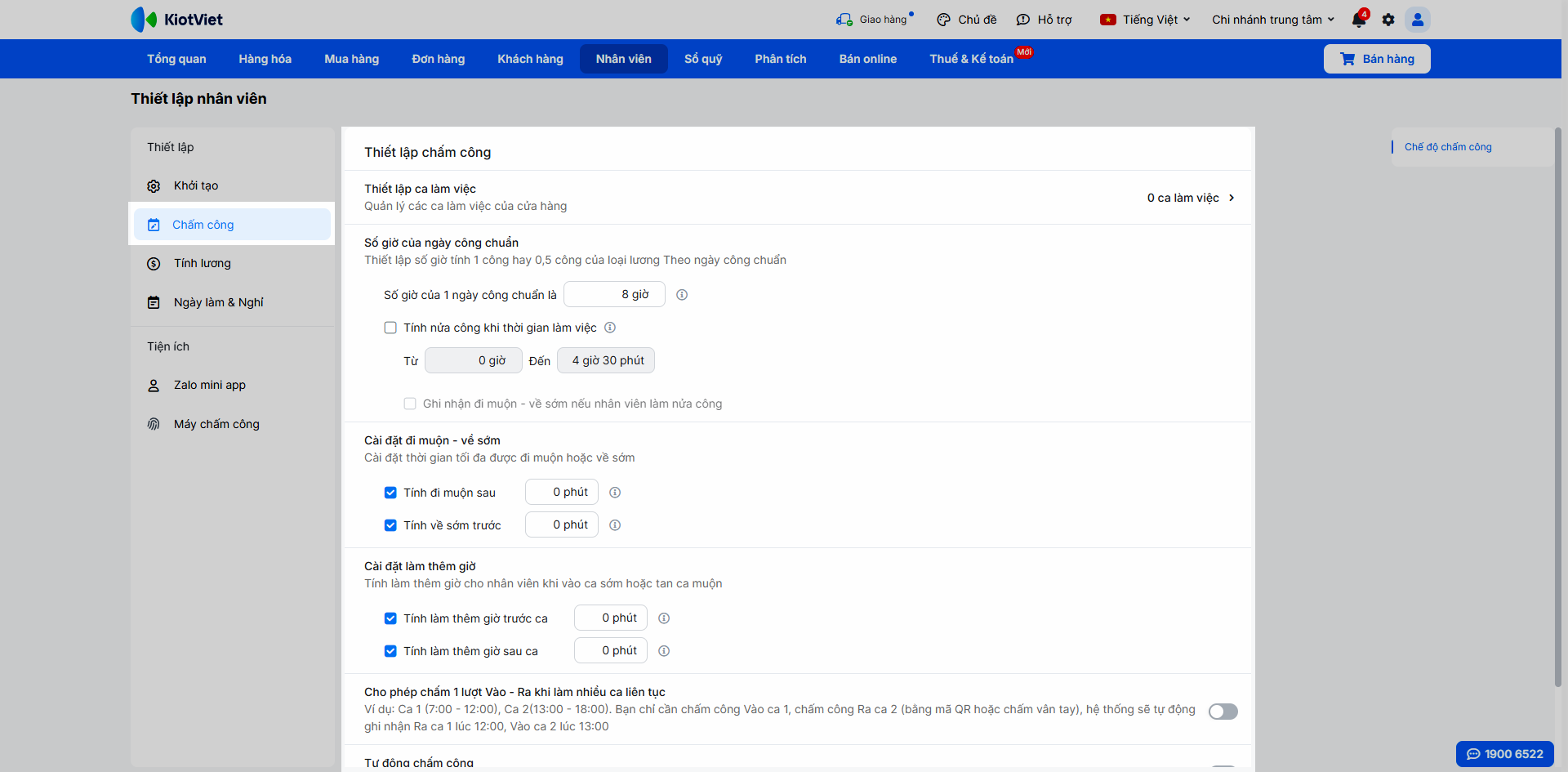Image resolution: width=1568 pixels, height=772 pixels.
Task: Edit overtime after shift minutes field
Action: [x=611, y=651]
